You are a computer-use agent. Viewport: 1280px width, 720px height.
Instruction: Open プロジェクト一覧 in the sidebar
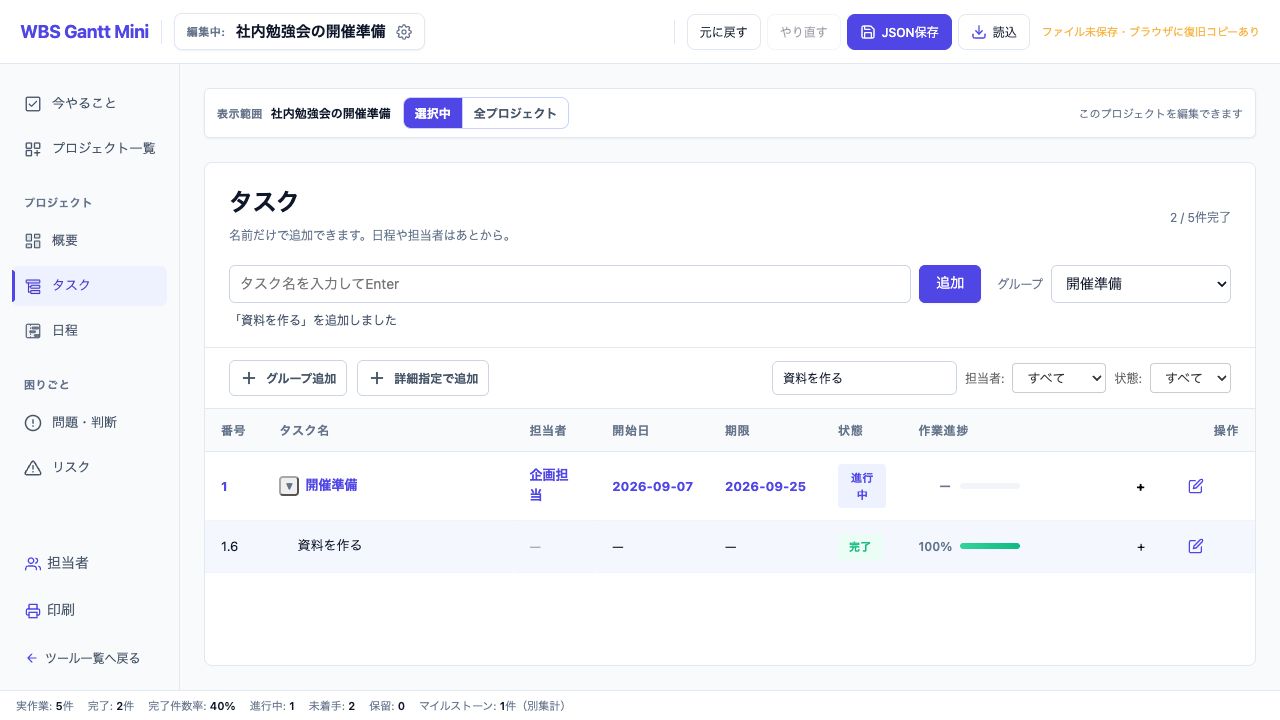click(x=89, y=148)
